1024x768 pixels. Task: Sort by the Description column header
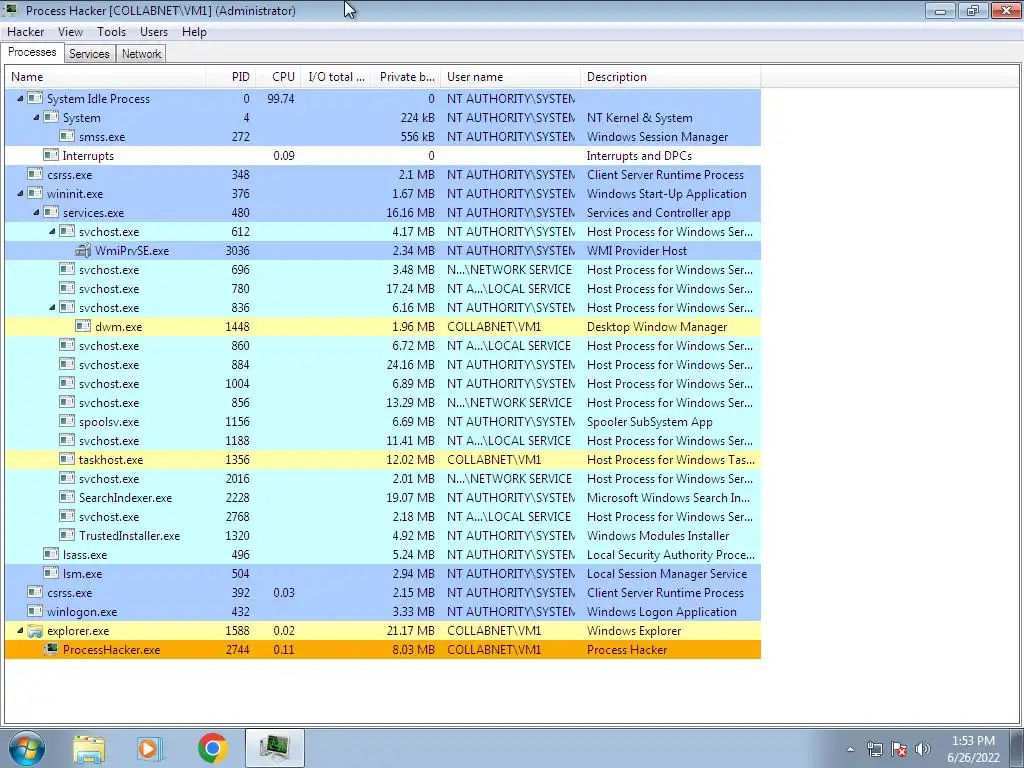click(671, 76)
